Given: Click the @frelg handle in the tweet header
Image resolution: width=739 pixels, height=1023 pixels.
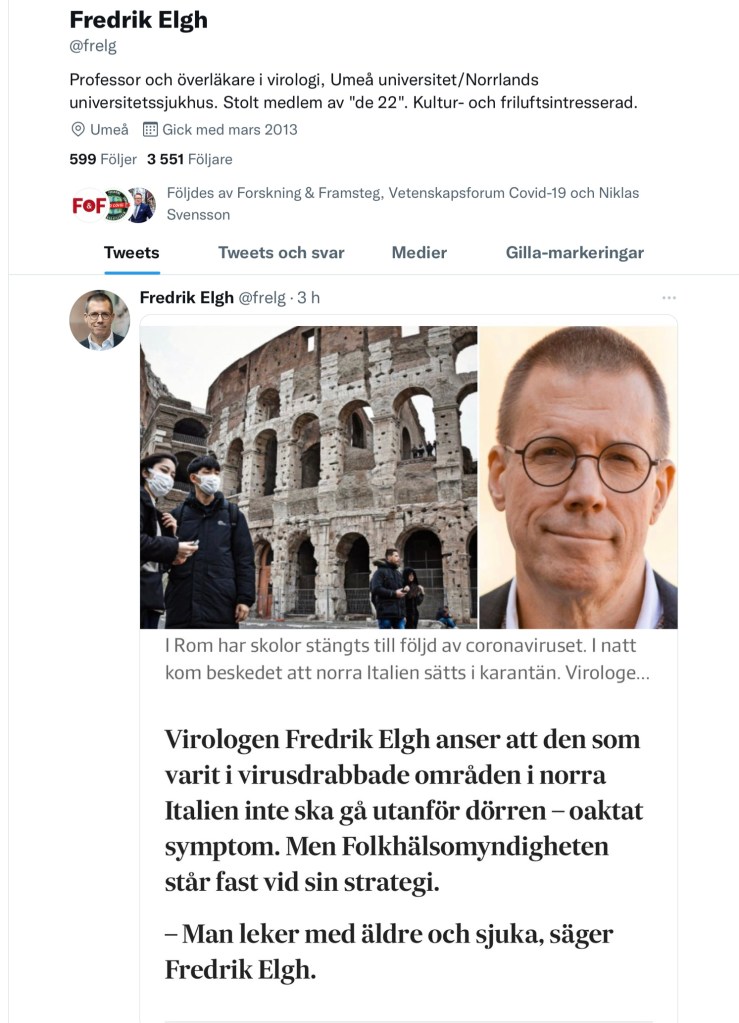Looking at the screenshot, I should (x=262, y=298).
